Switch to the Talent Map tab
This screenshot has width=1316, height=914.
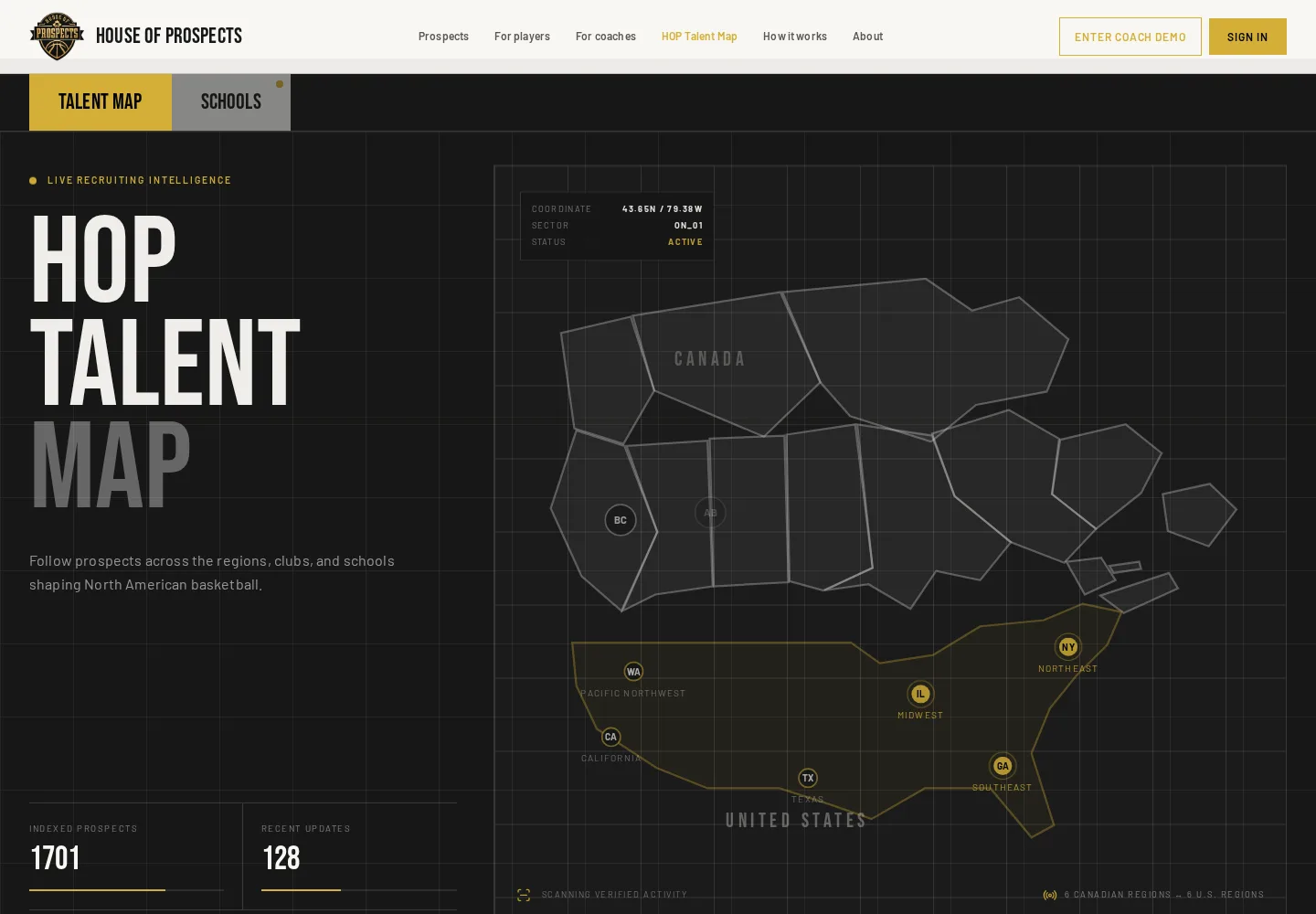(101, 101)
